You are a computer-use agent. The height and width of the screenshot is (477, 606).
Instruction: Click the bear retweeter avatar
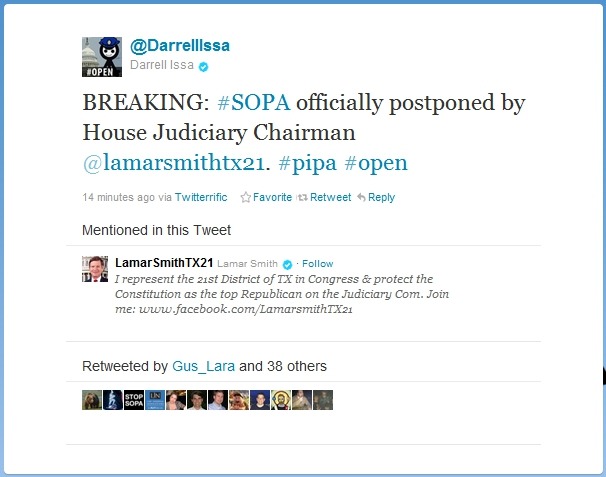point(92,400)
